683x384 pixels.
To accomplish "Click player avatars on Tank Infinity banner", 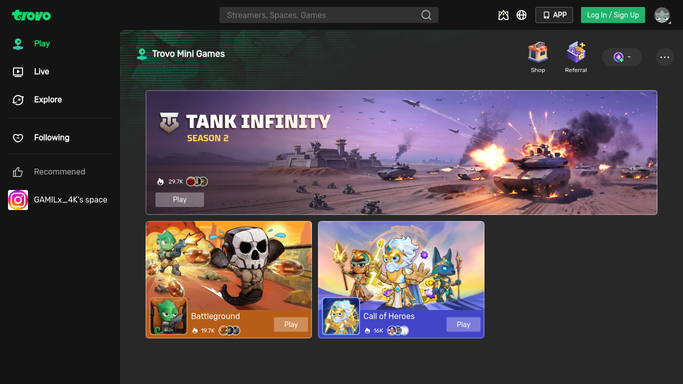I will pos(197,182).
